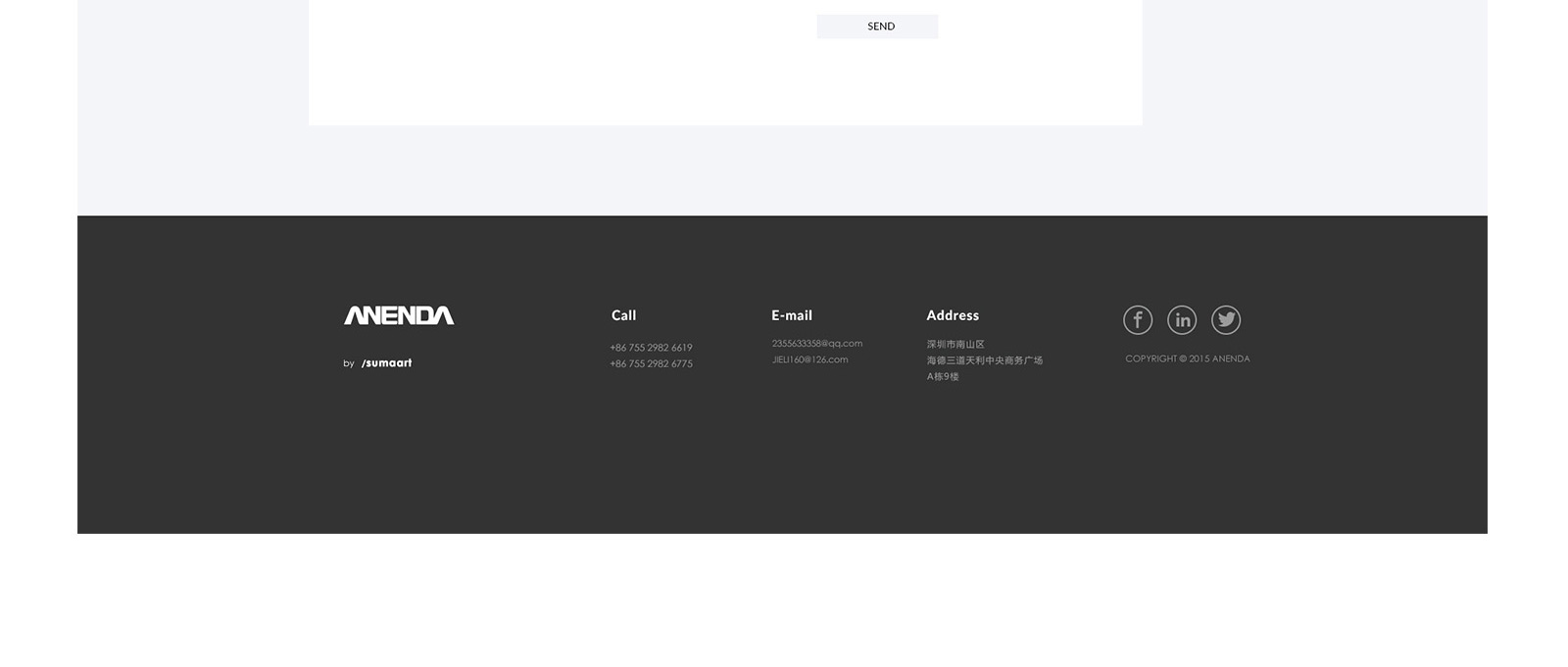The width and height of the screenshot is (1568, 667).
Task: Click the ANENDA logo in footer
Action: pyautogui.click(x=398, y=315)
